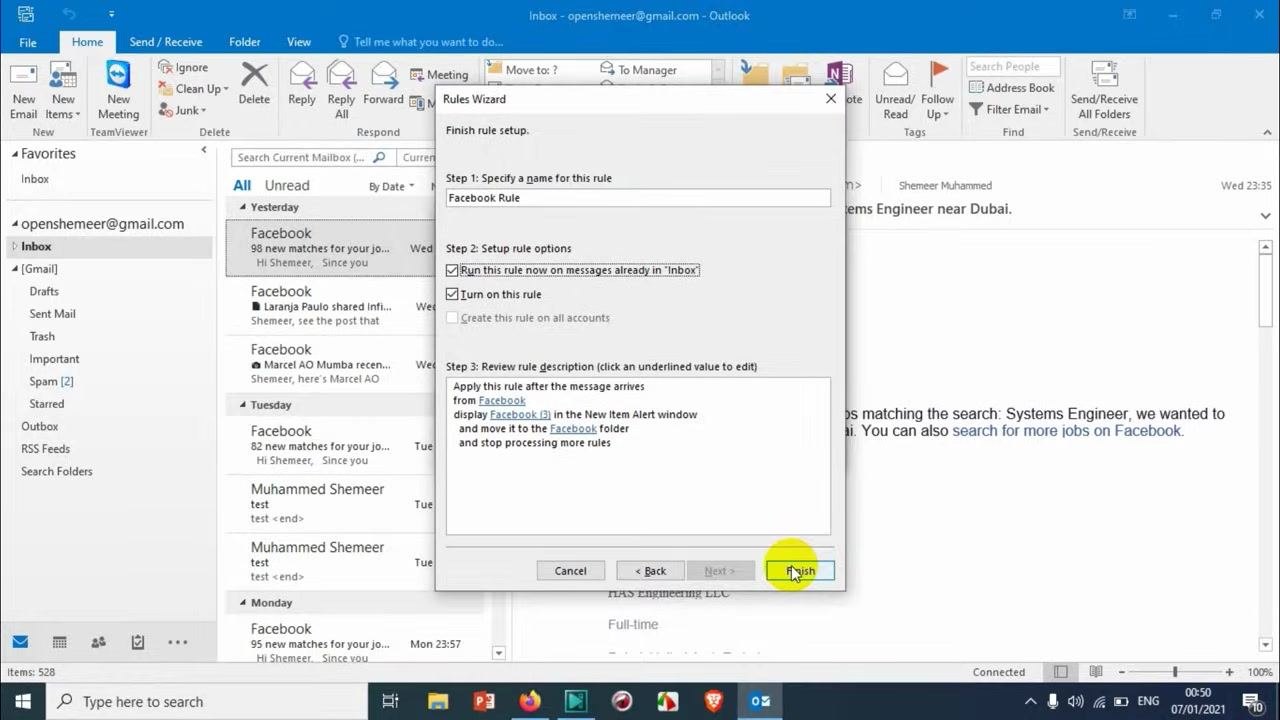Collapse the Favorites section
The height and width of the screenshot is (720, 1280).
(x=15, y=154)
